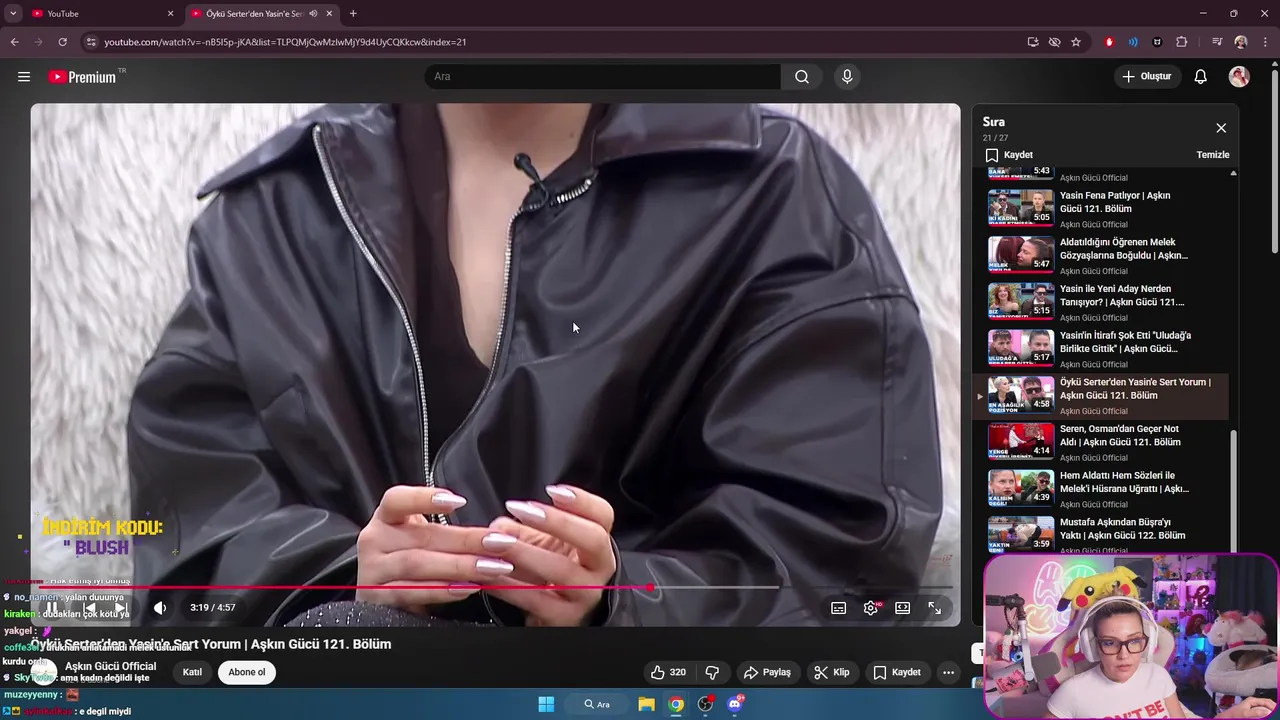This screenshot has width=1280, height=720.
Task: Like the video with thumbs up
Action: (x=669, y=672)
